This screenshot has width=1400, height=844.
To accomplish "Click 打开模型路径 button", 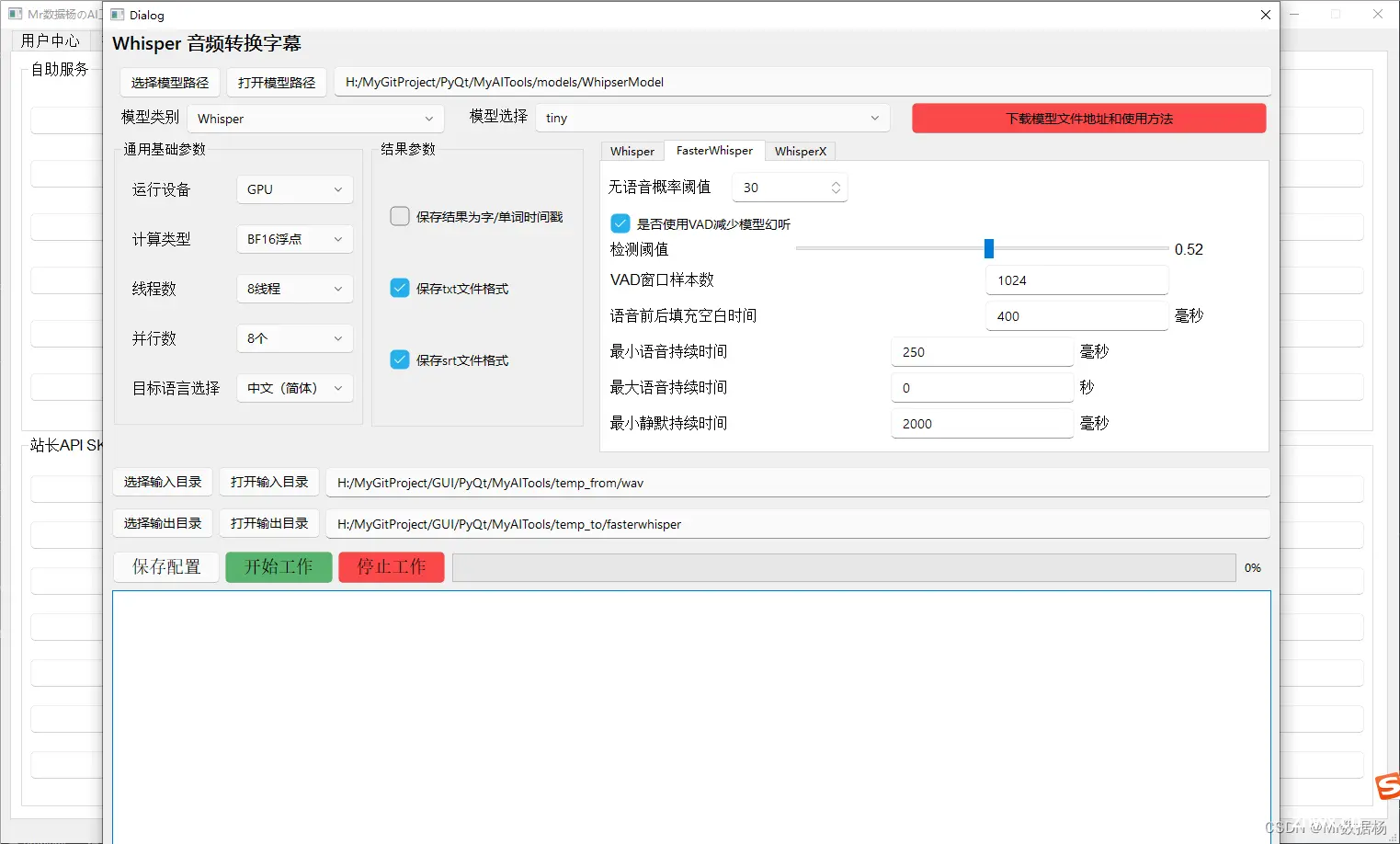I will point(277,82).
